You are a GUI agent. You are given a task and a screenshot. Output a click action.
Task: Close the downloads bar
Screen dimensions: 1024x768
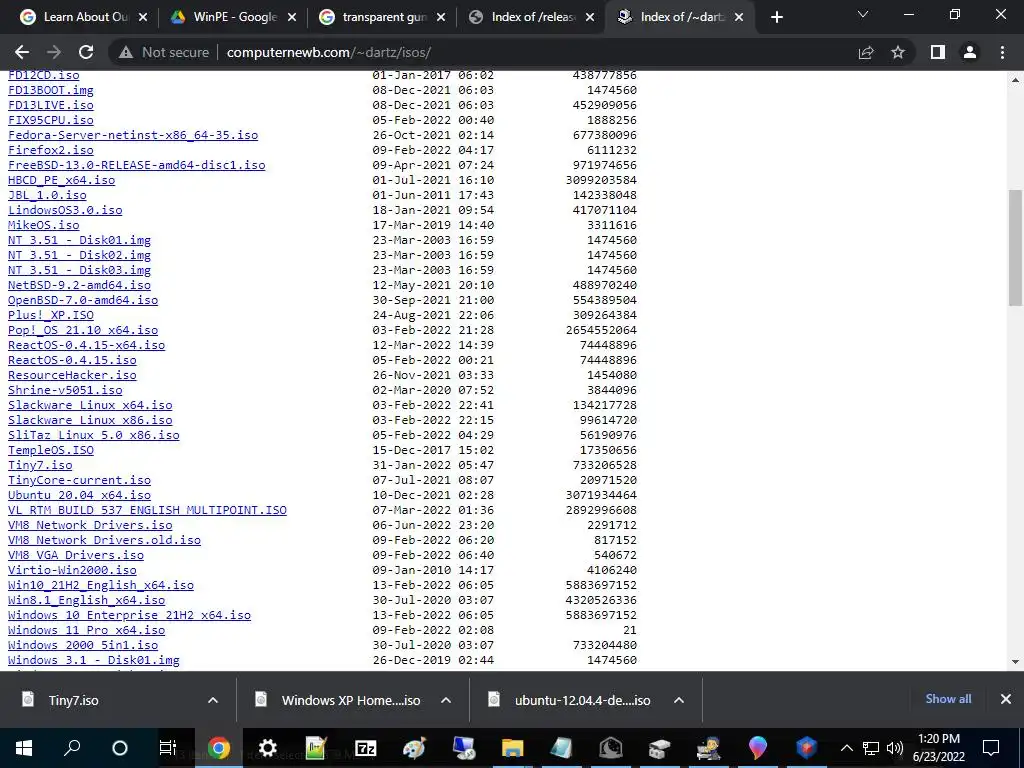coord(1006,699)
